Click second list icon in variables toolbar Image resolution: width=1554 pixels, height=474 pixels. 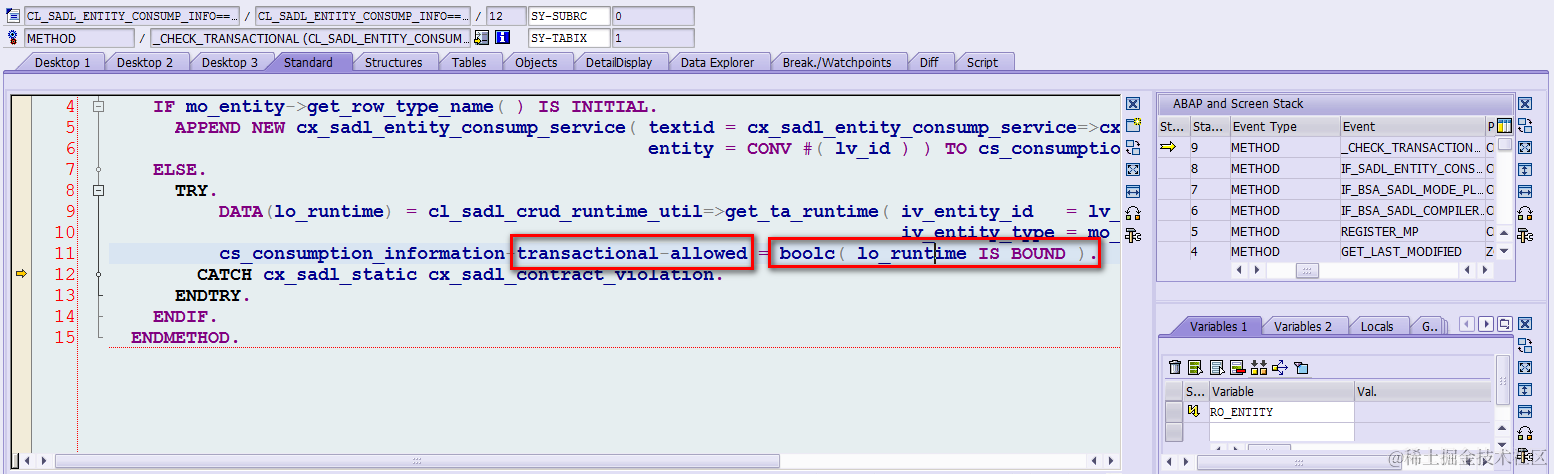coord(1216,368)
